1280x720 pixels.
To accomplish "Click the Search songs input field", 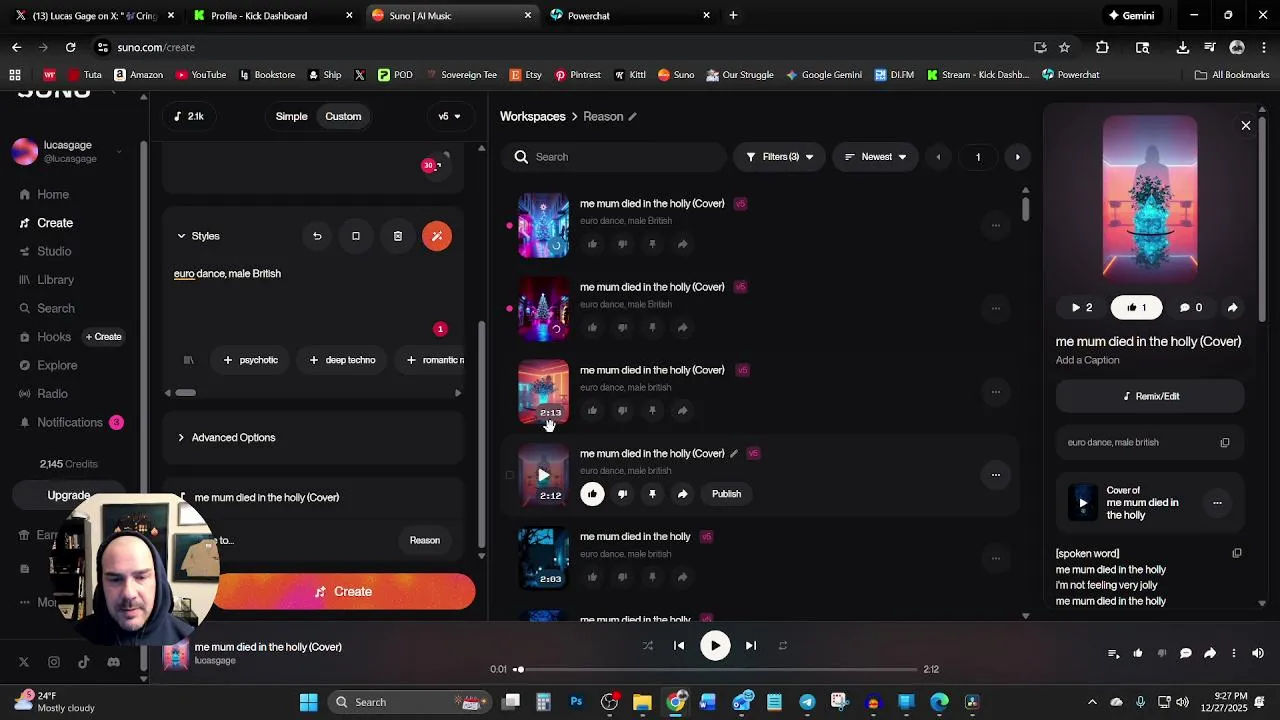I will 616,157.
